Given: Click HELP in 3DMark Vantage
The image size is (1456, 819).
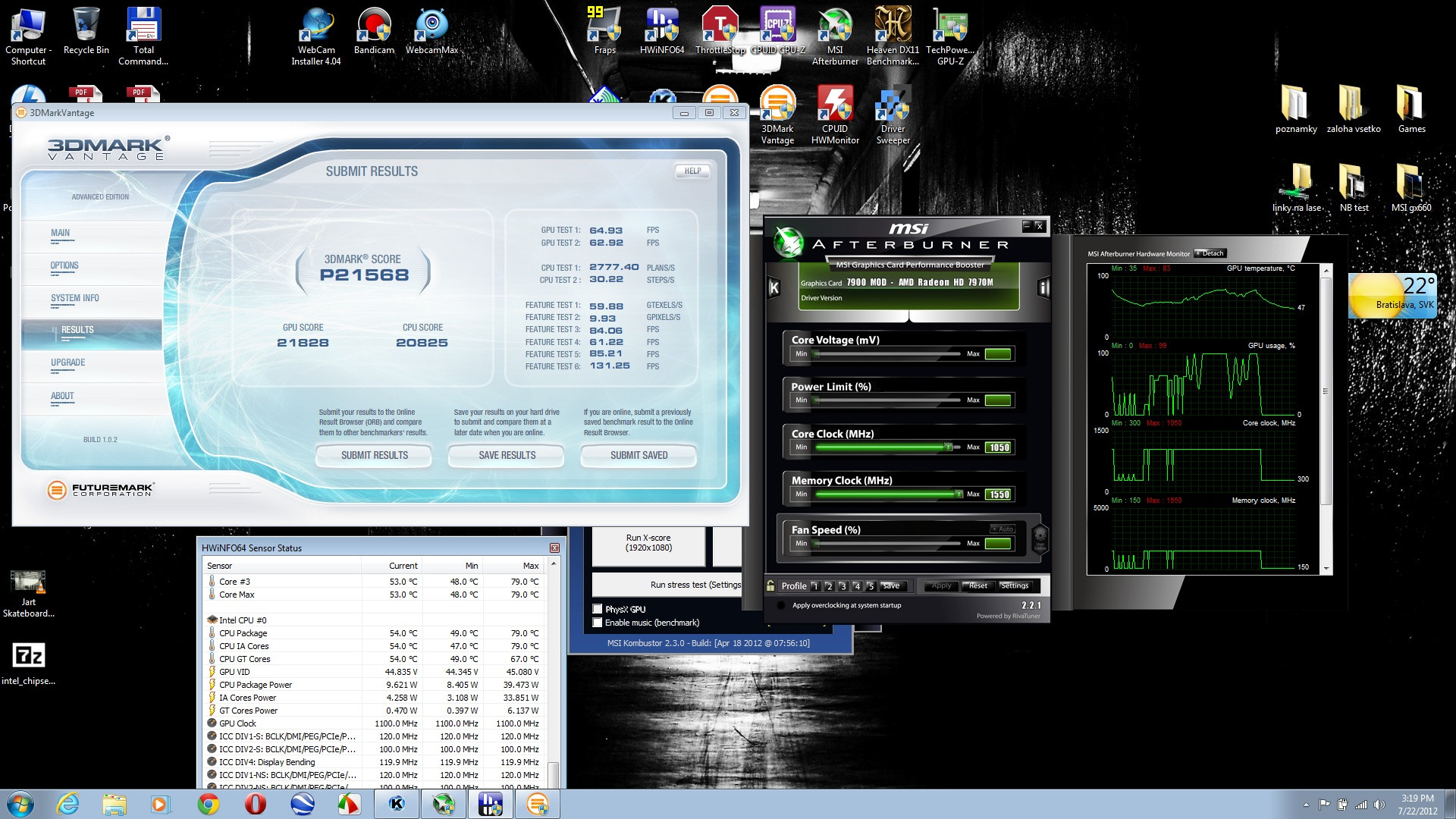Looking at the screenshot, I should click(692, 171).
